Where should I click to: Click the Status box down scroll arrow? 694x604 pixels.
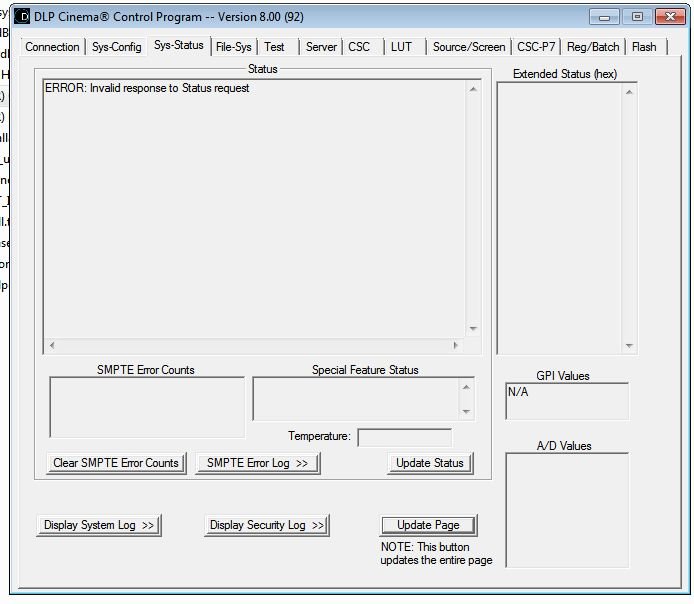click(x=473, y=329)
